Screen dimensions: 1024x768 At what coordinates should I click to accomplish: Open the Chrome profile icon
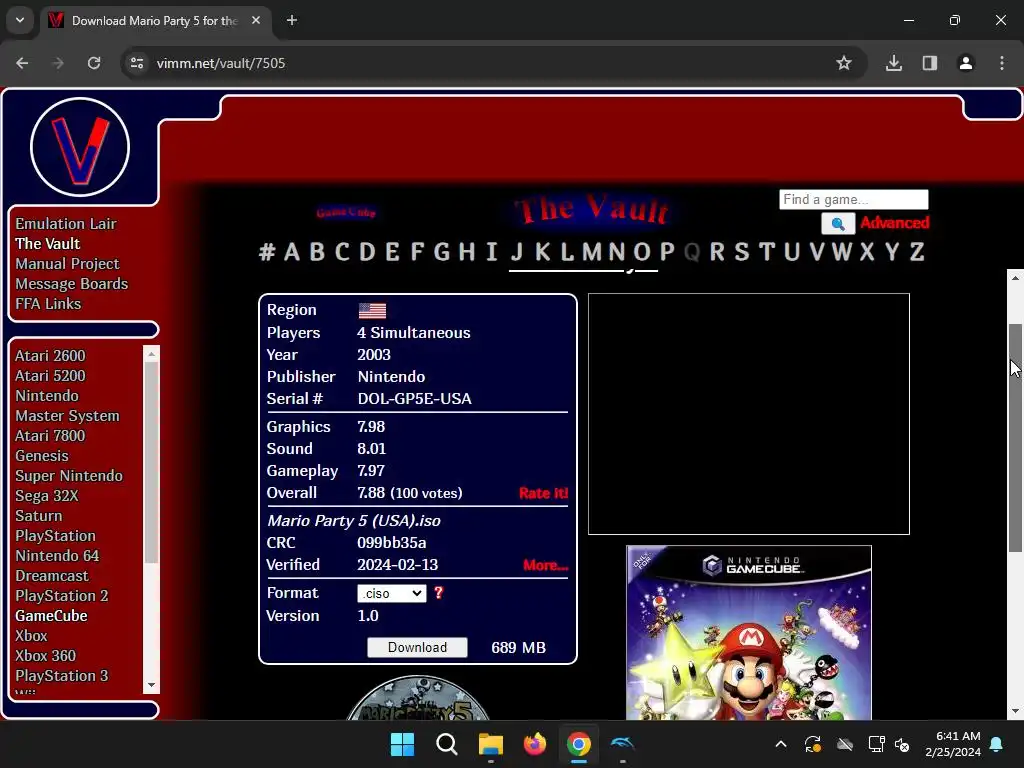point(966,63)
